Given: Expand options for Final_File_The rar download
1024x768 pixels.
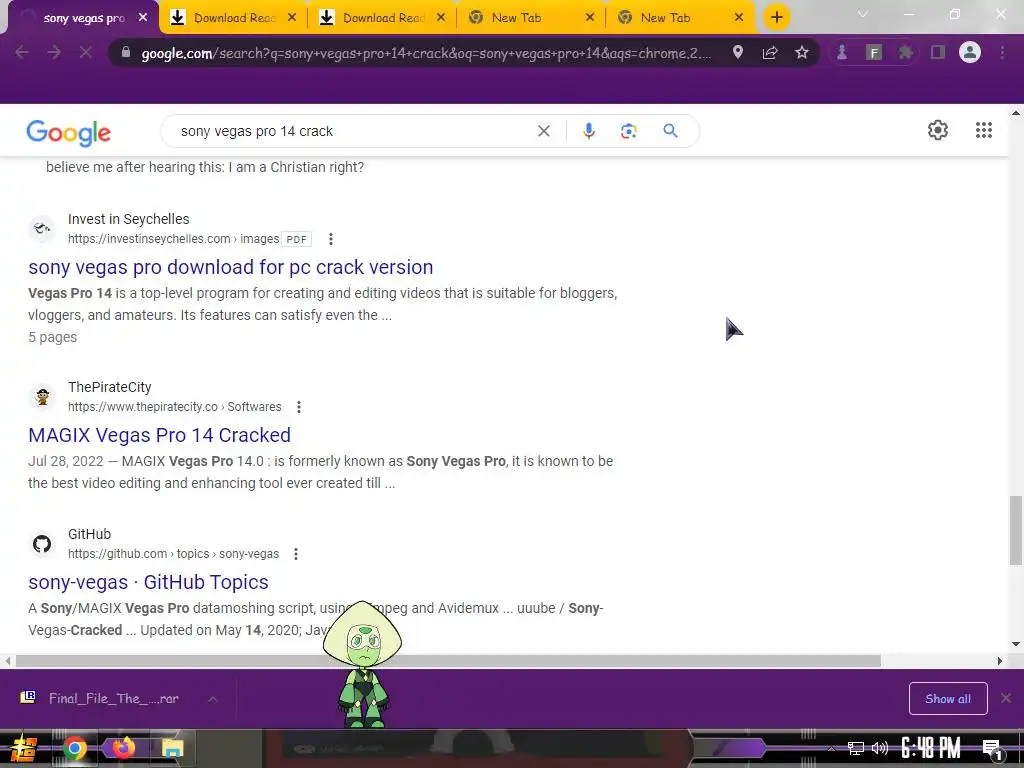Looking at the screenshot, I should coord(213,699).
